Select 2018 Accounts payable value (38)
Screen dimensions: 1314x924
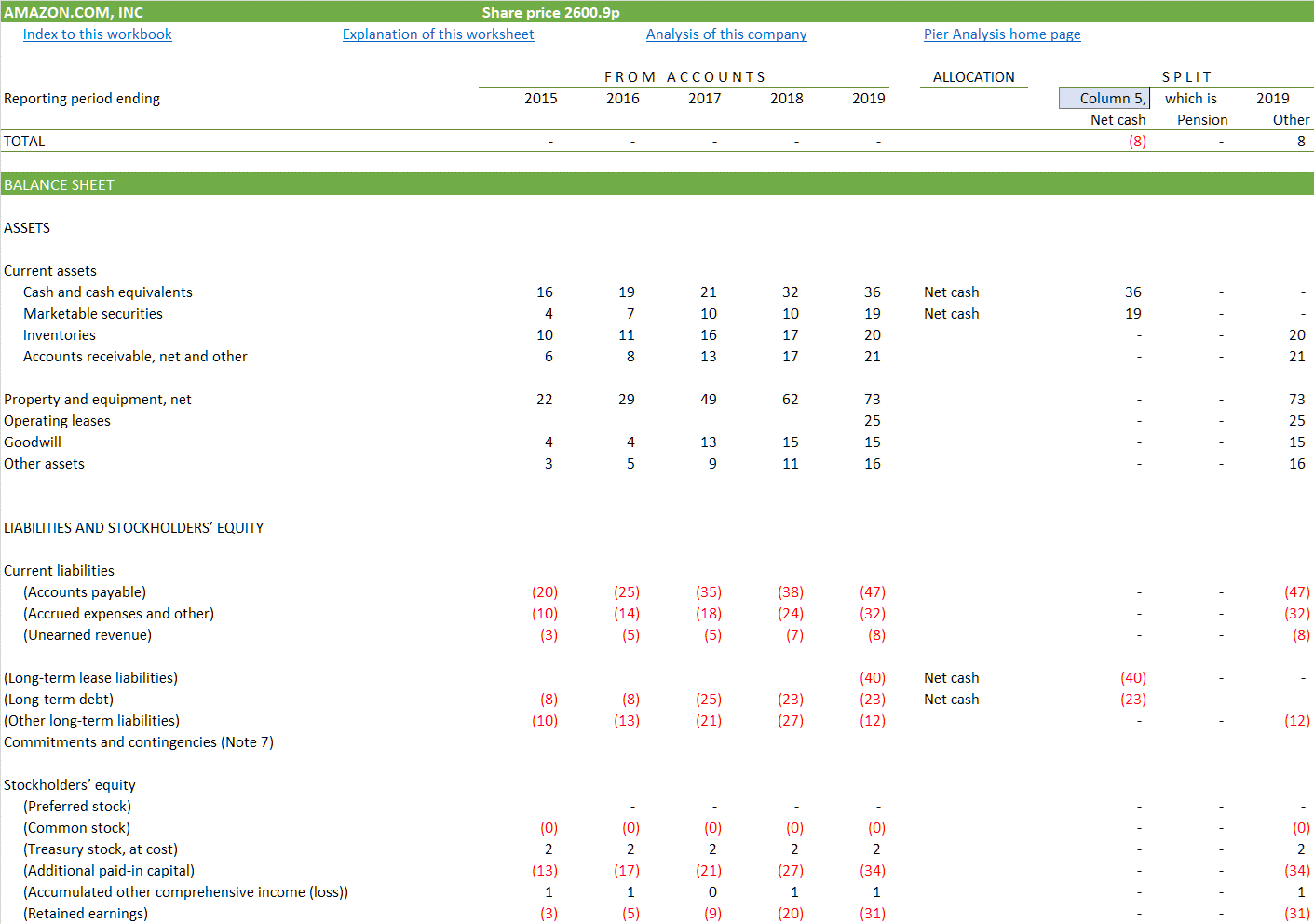click(791, 592)
